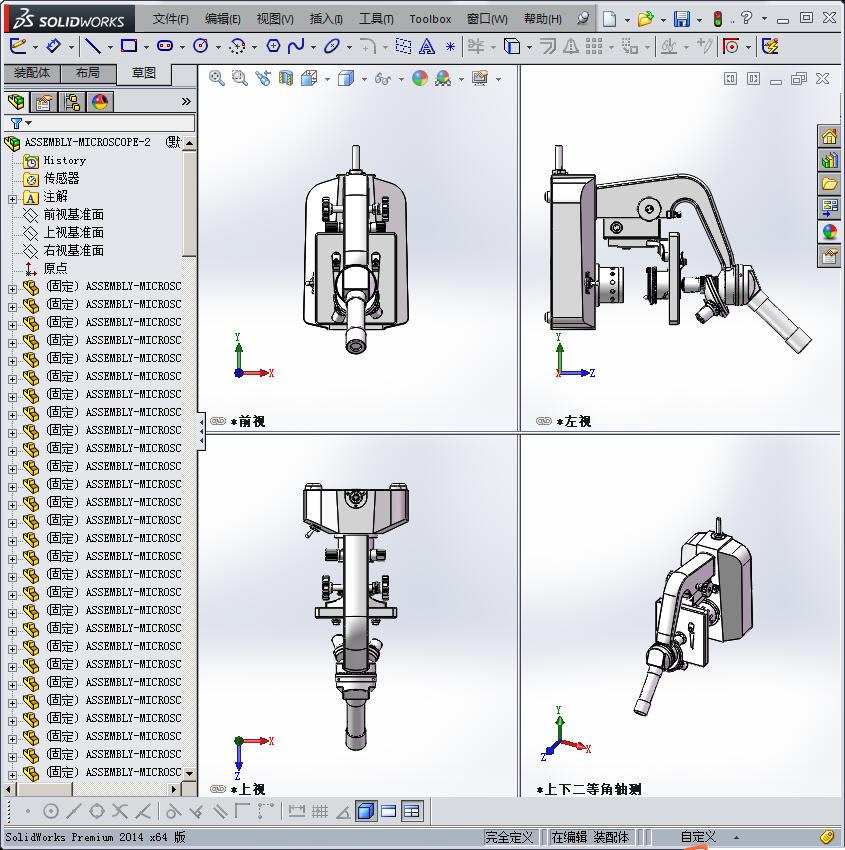
Task: Select the Circle sketch tool
Action: click(201, 46)
